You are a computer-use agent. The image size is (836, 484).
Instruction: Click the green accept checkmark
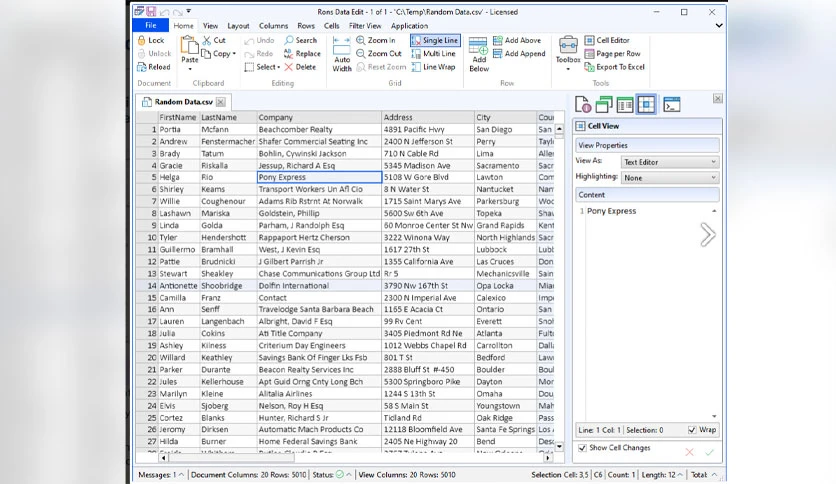pos(709,452)
